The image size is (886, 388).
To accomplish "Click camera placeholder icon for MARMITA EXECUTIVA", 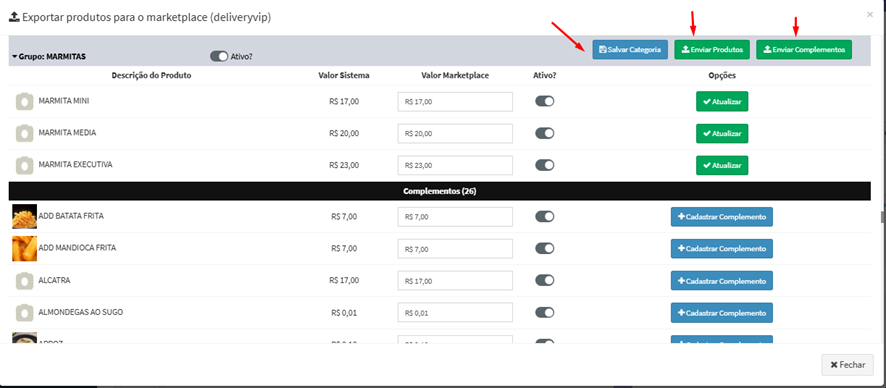I will coord(24,165).
